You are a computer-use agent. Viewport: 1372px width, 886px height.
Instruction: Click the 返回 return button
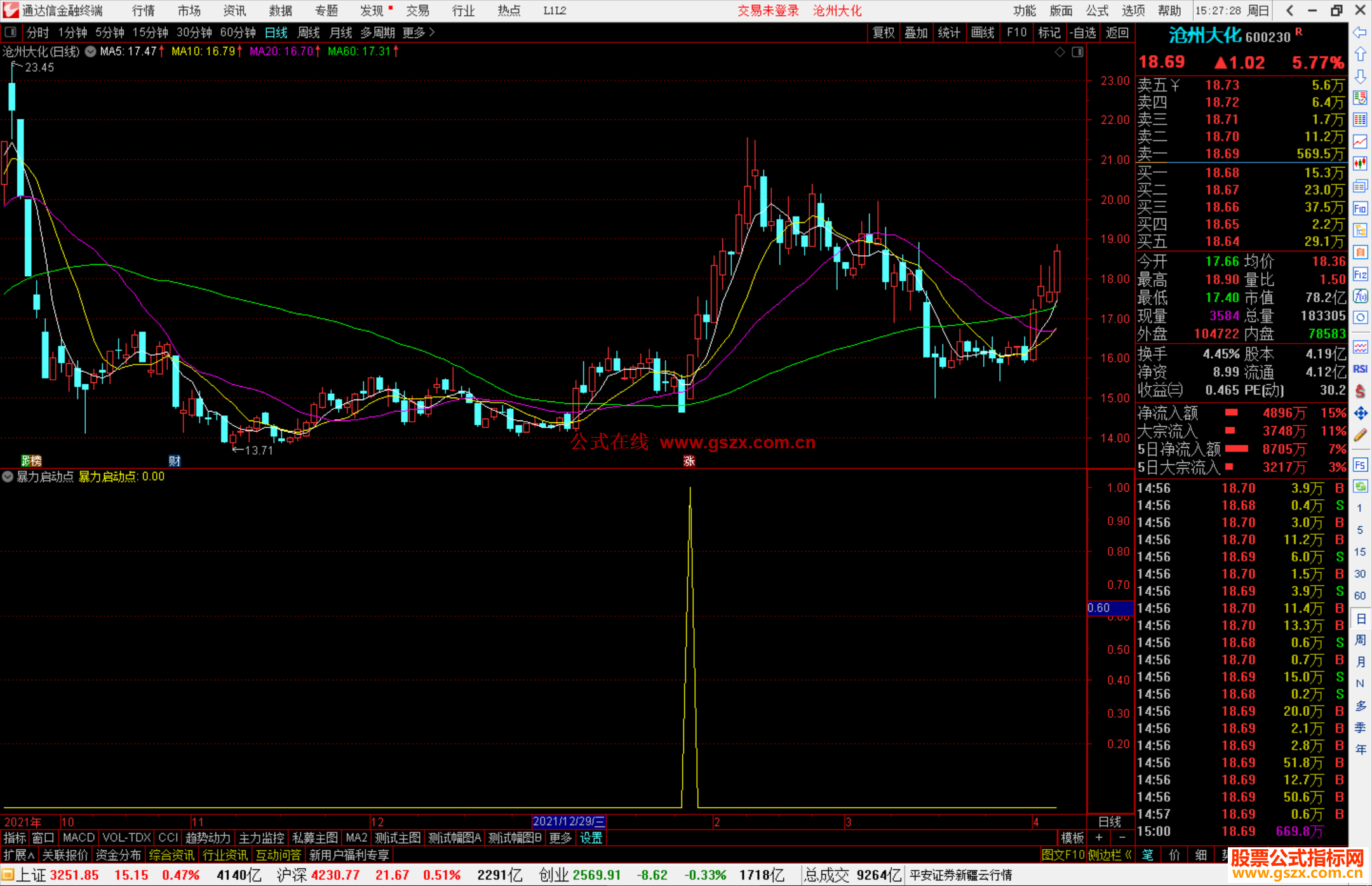[1117, 32]
